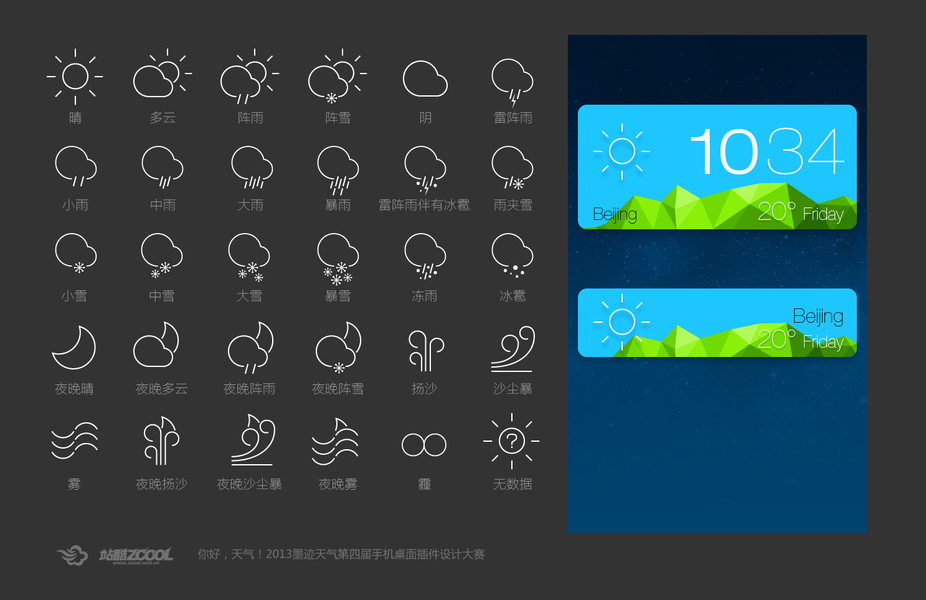
Task: Click the 10 34 clock on large widget
Action: (767, 152)
